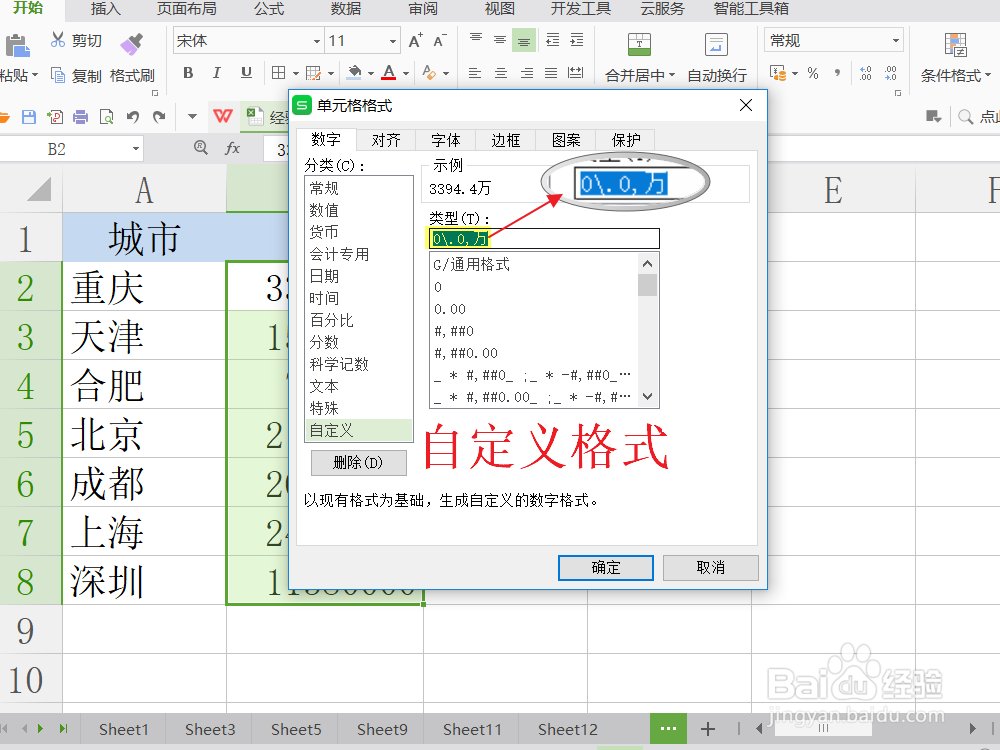Screen dimensions: 1000x750
Task: Click the fx insert function icon
Action: 232,149
